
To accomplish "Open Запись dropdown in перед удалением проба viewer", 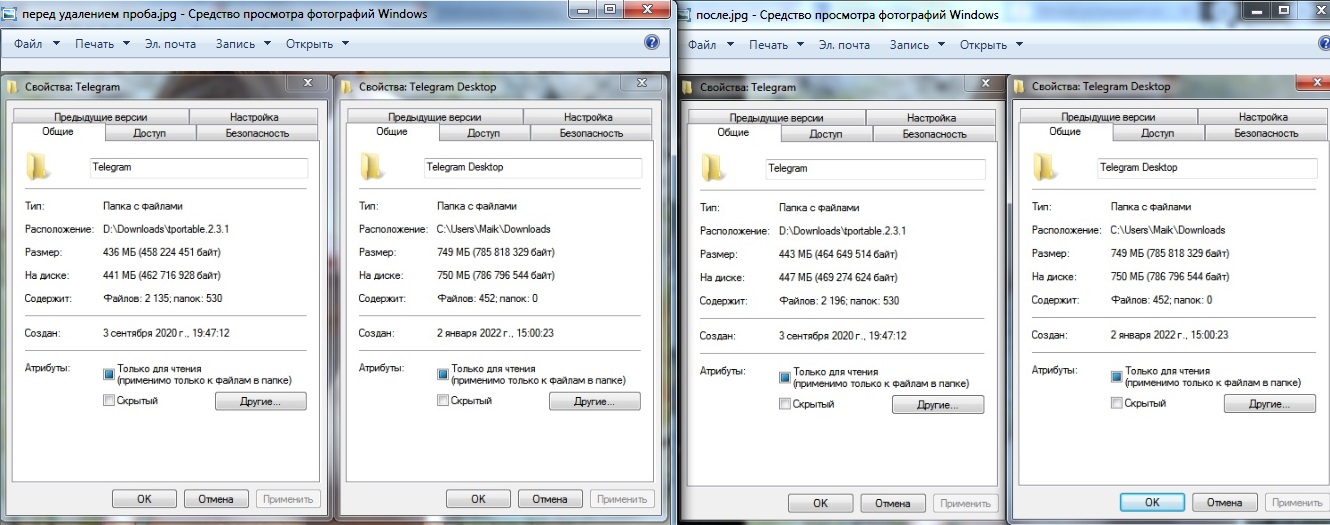I will (242, 44).
